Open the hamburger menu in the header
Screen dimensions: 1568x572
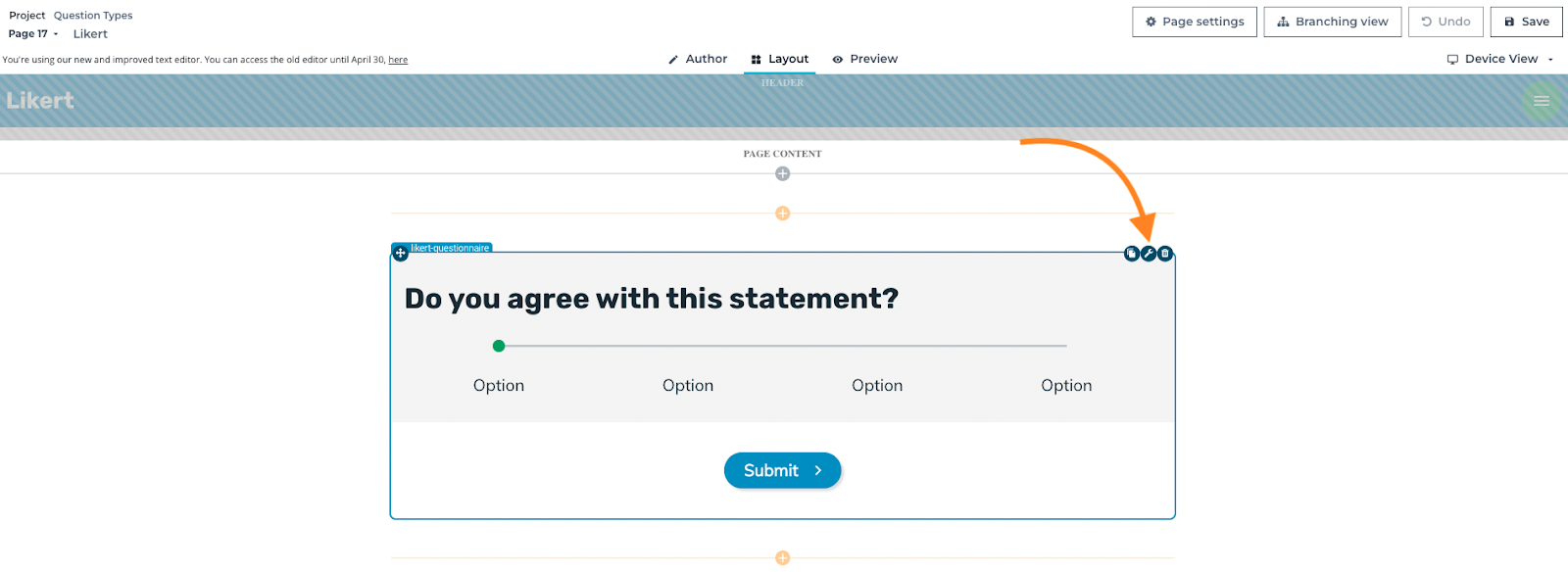tap(1542, 101)
